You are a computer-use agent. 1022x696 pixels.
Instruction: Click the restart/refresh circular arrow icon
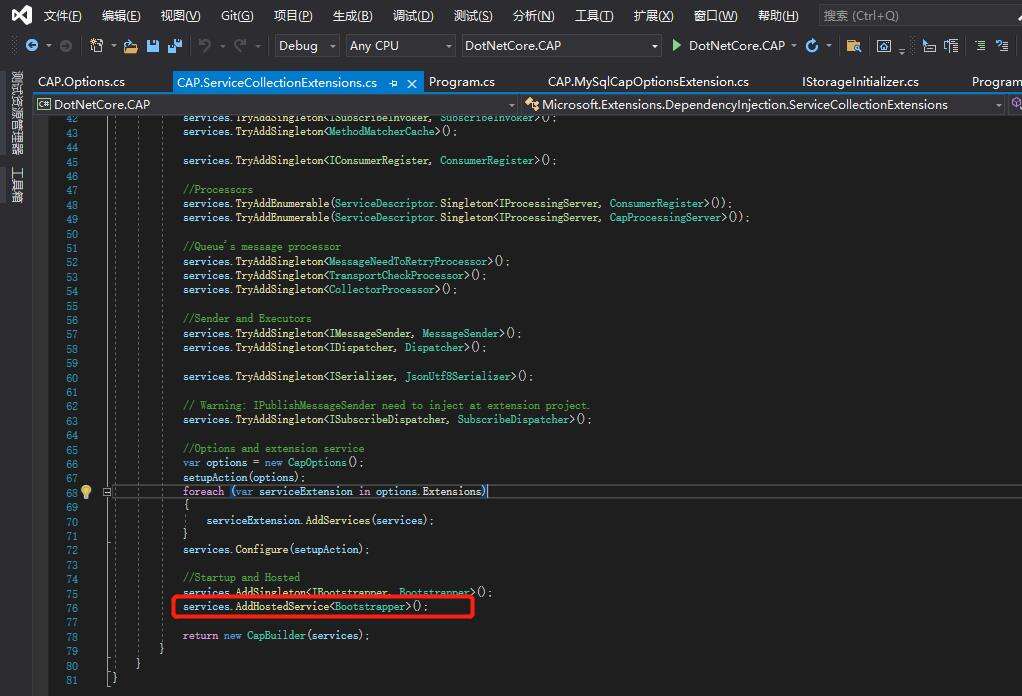[811, 46]
